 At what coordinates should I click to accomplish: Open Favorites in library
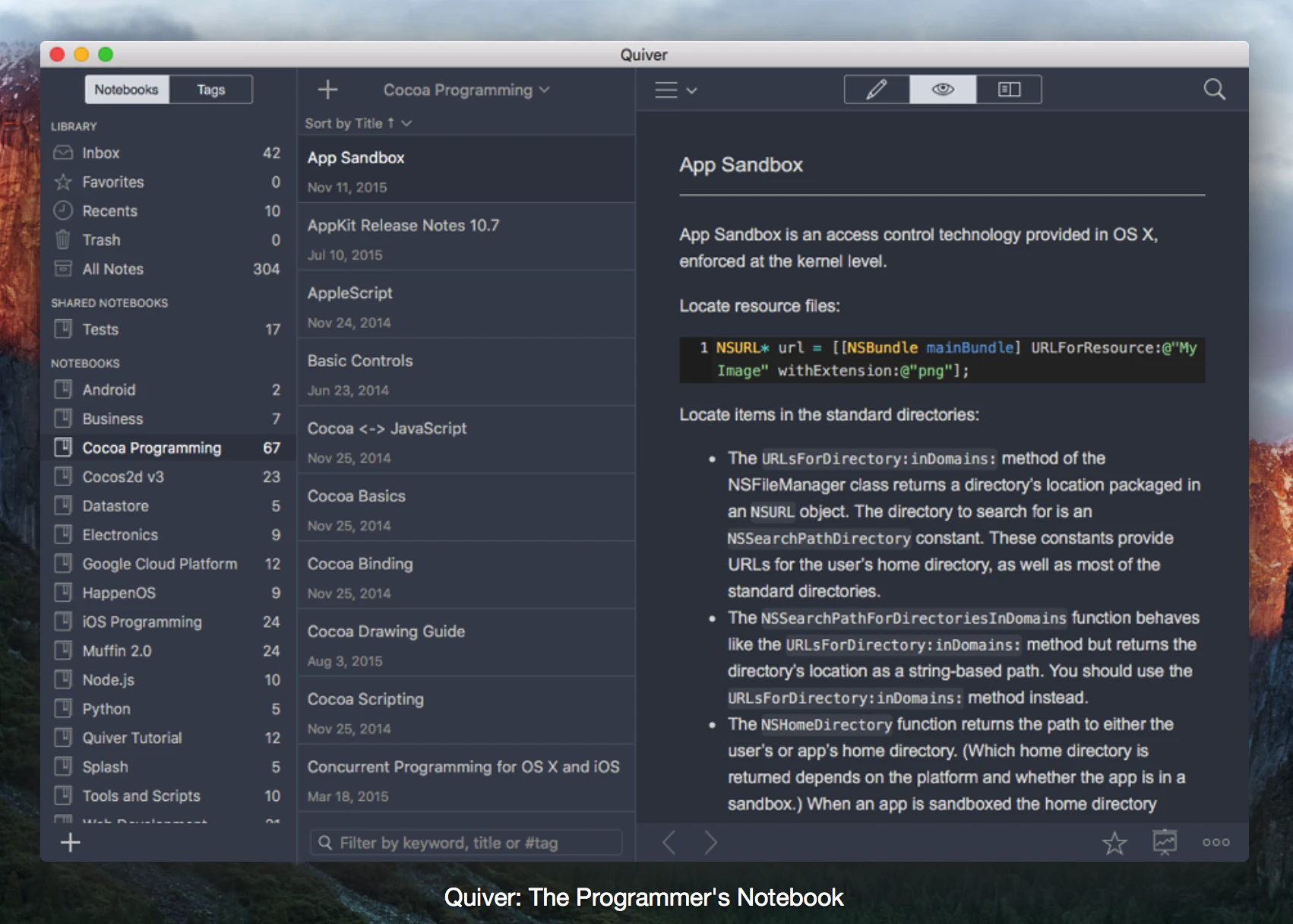click(x=167, y=182)
